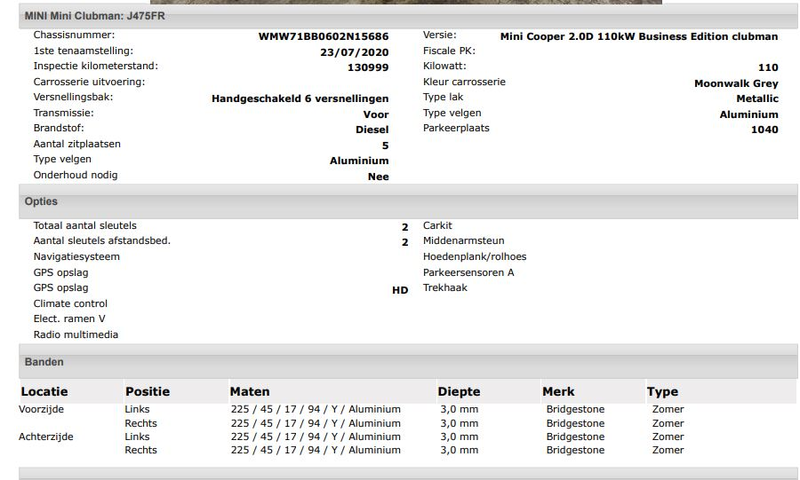800x480 pixels.
Task: Collapse the Opties section header
Action: [41, 201]
